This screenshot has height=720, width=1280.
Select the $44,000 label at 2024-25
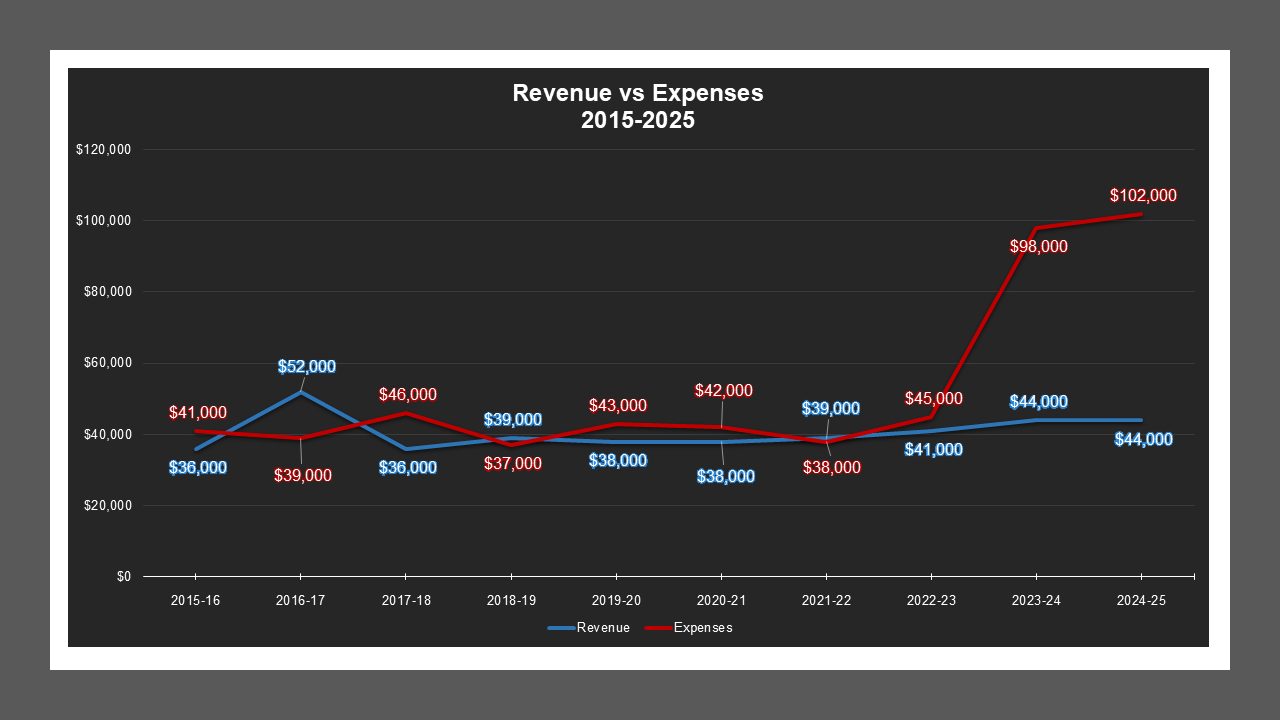coord(1142,438)
